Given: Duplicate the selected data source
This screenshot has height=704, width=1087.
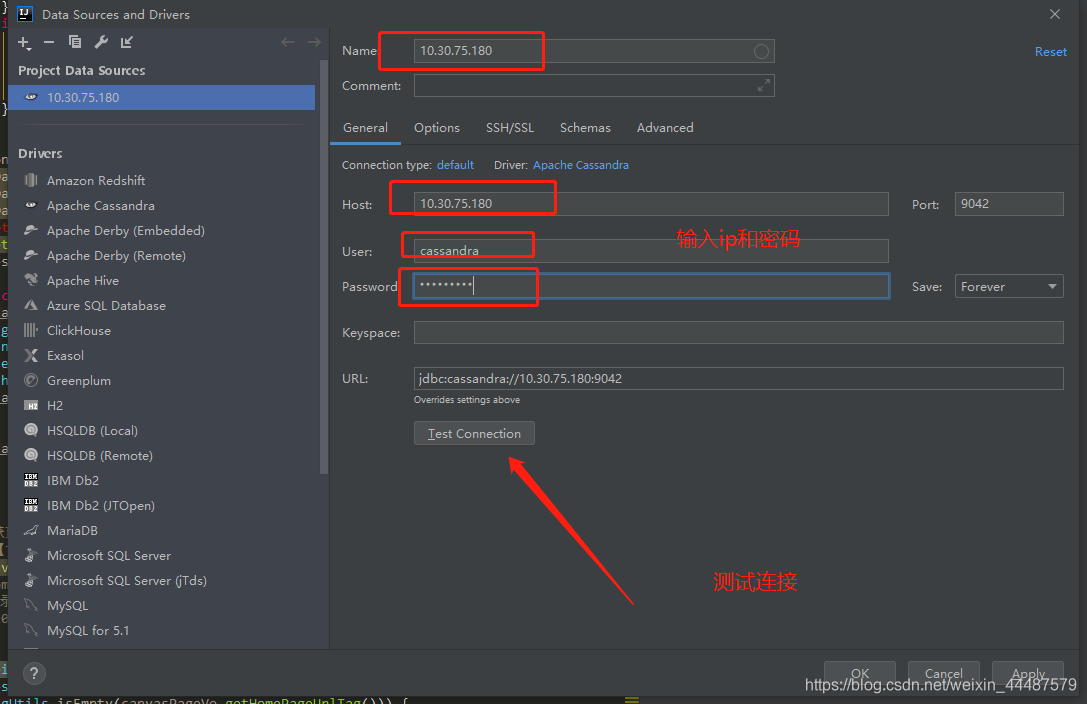Looking at the screenshot, I should (x=75, y=42).
